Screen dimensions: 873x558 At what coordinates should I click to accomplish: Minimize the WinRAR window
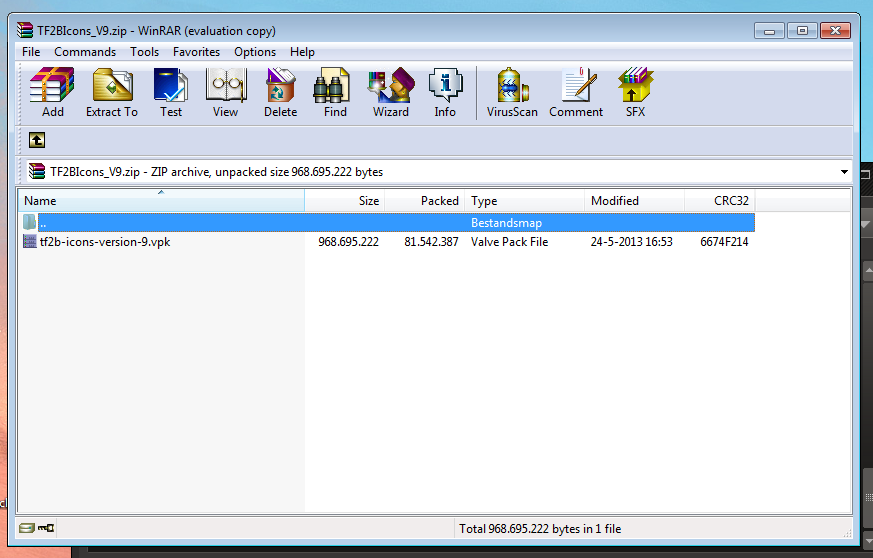(769, 31)
